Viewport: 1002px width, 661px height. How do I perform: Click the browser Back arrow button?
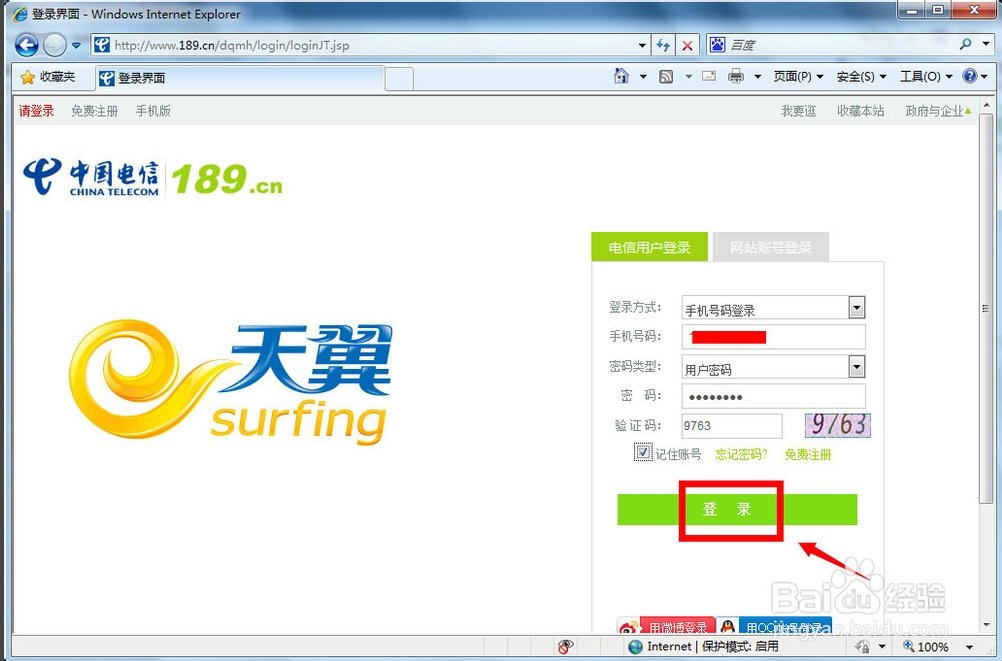[27, 45]
